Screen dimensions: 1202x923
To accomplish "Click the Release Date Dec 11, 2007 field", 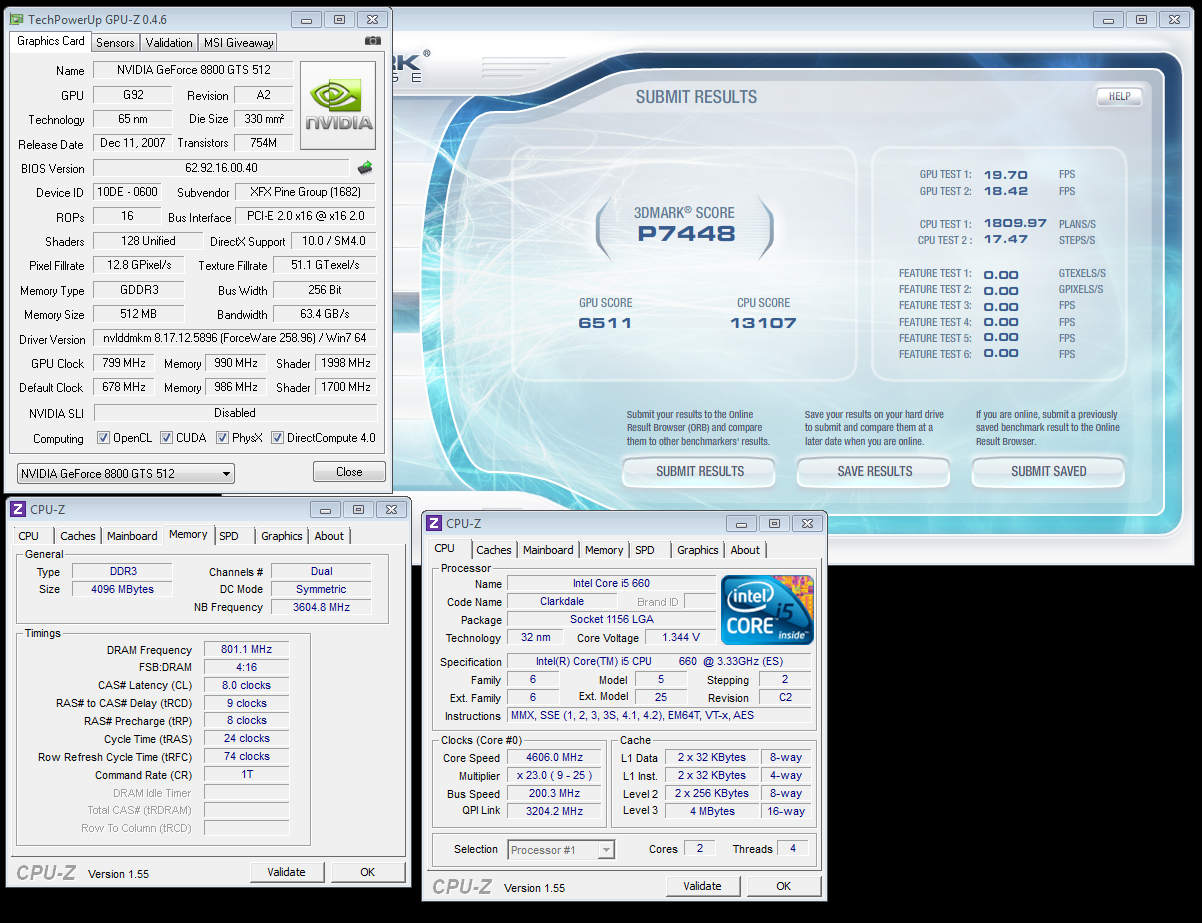I will (x=133, y=143).
